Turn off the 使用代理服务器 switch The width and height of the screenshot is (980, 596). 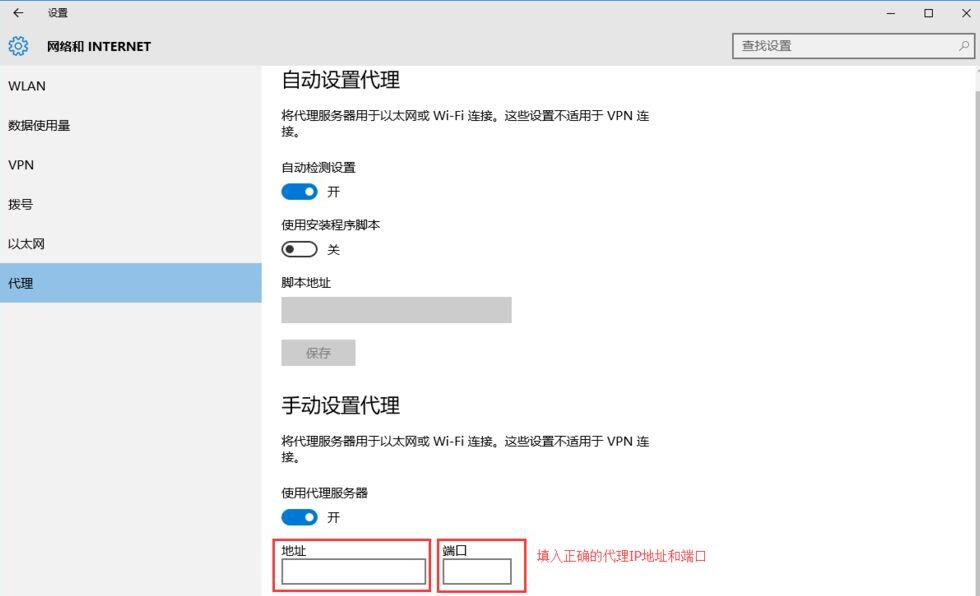300,517
